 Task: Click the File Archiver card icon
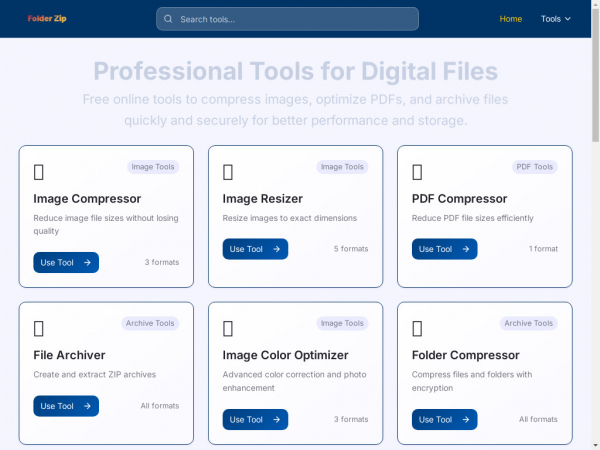(39, 328)
